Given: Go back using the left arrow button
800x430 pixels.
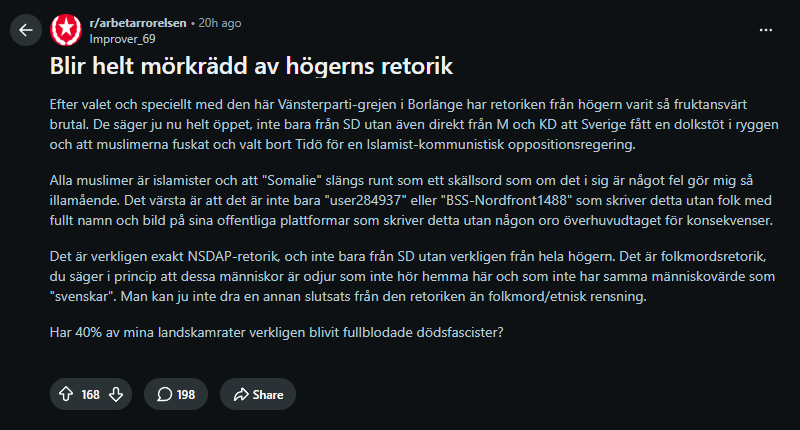Looking at the screenshot, I should click(x=26, y=31).
